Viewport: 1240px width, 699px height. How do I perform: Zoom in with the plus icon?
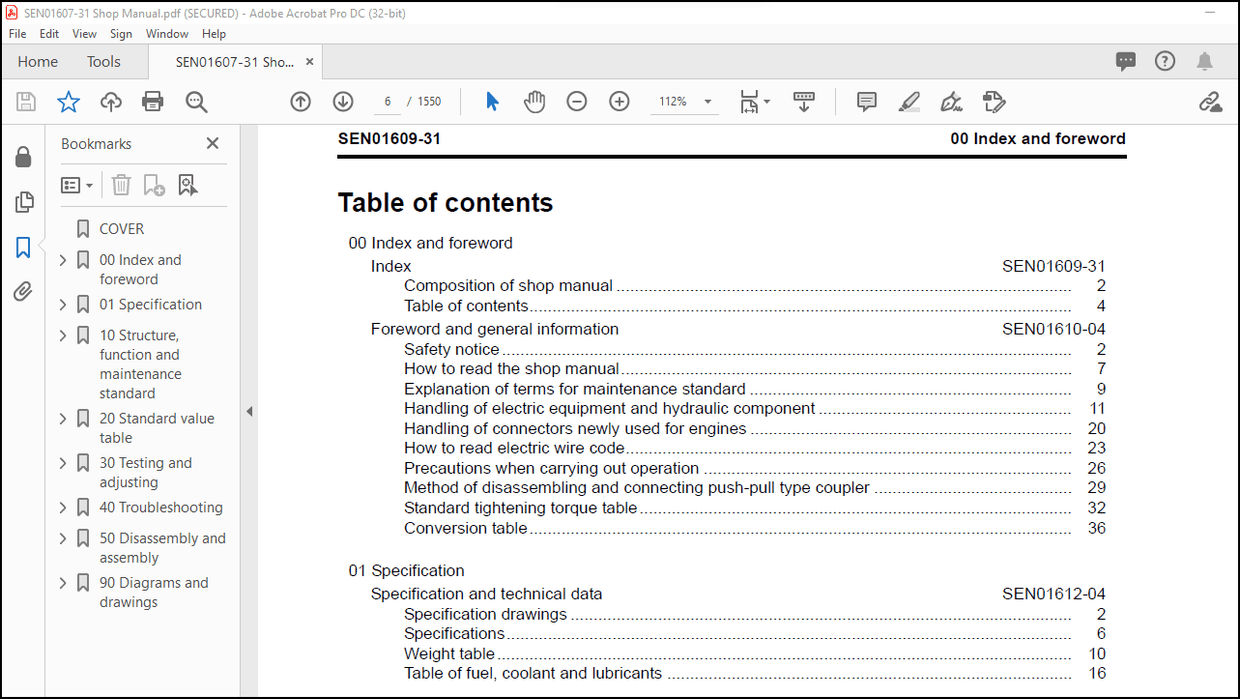[x=620, y=101]
